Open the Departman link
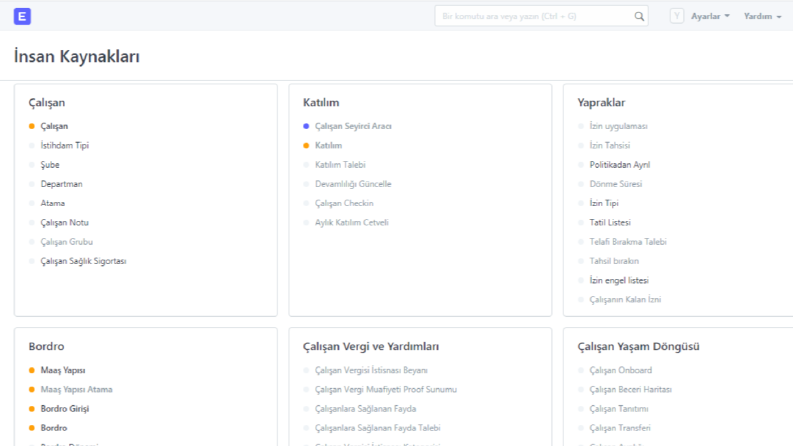793x446 pixels. point(62,184)
